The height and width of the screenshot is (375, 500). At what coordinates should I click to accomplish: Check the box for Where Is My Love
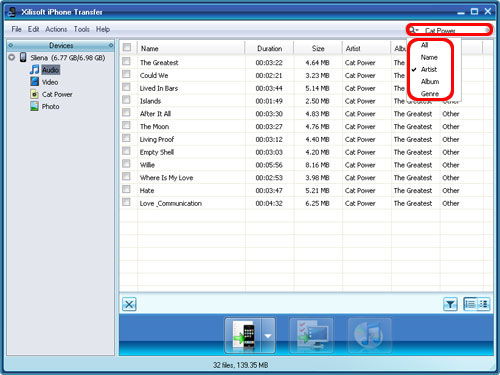(126, 176)
